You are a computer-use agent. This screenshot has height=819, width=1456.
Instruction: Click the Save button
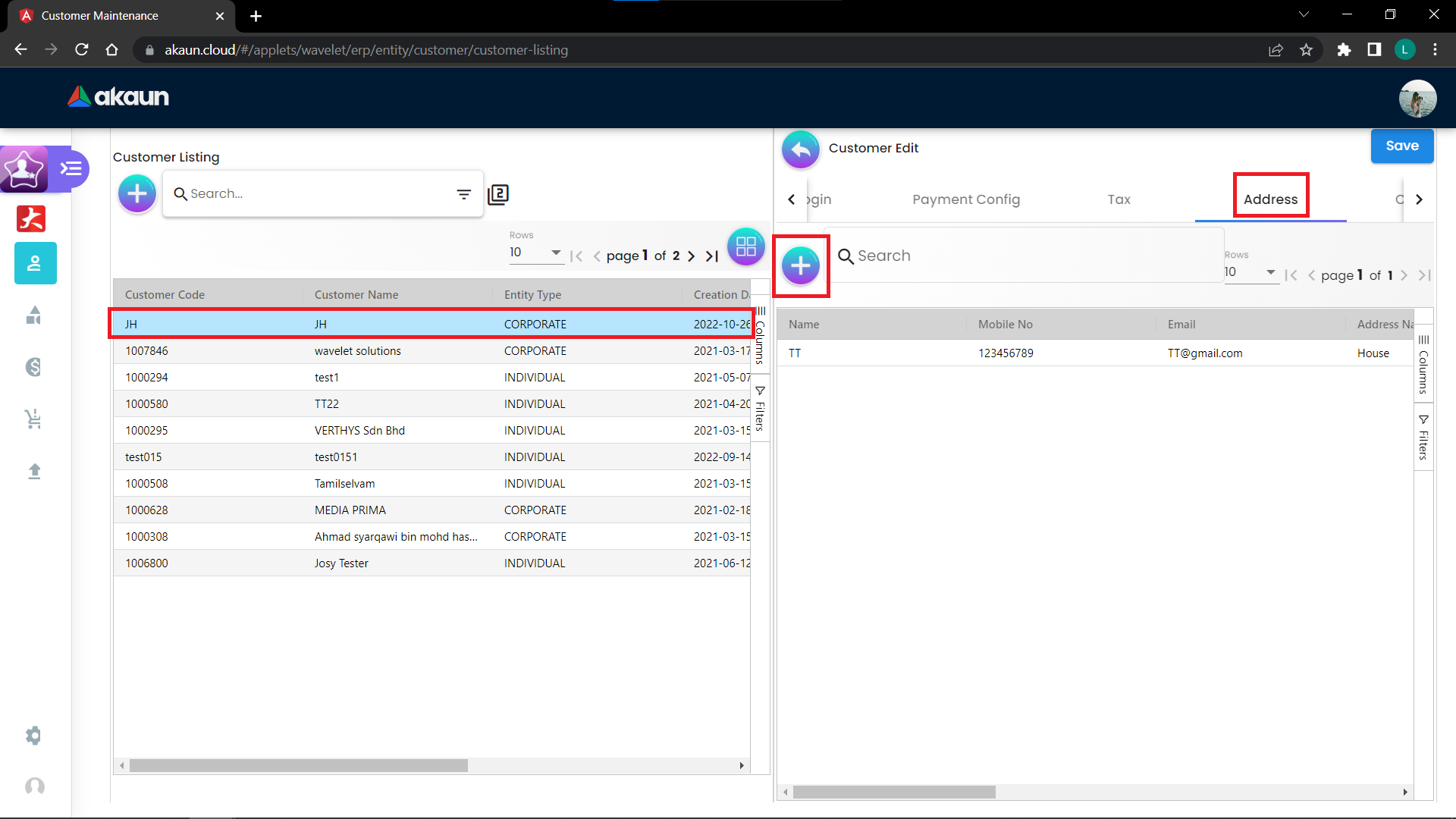(1401, 146)
